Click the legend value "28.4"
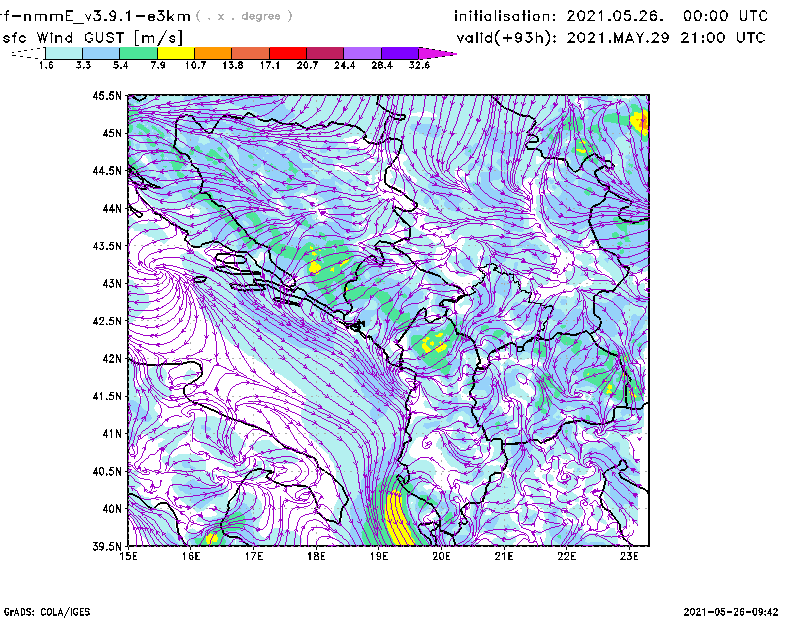The width and height of the screenshot is (800, 618). [382, 65]
